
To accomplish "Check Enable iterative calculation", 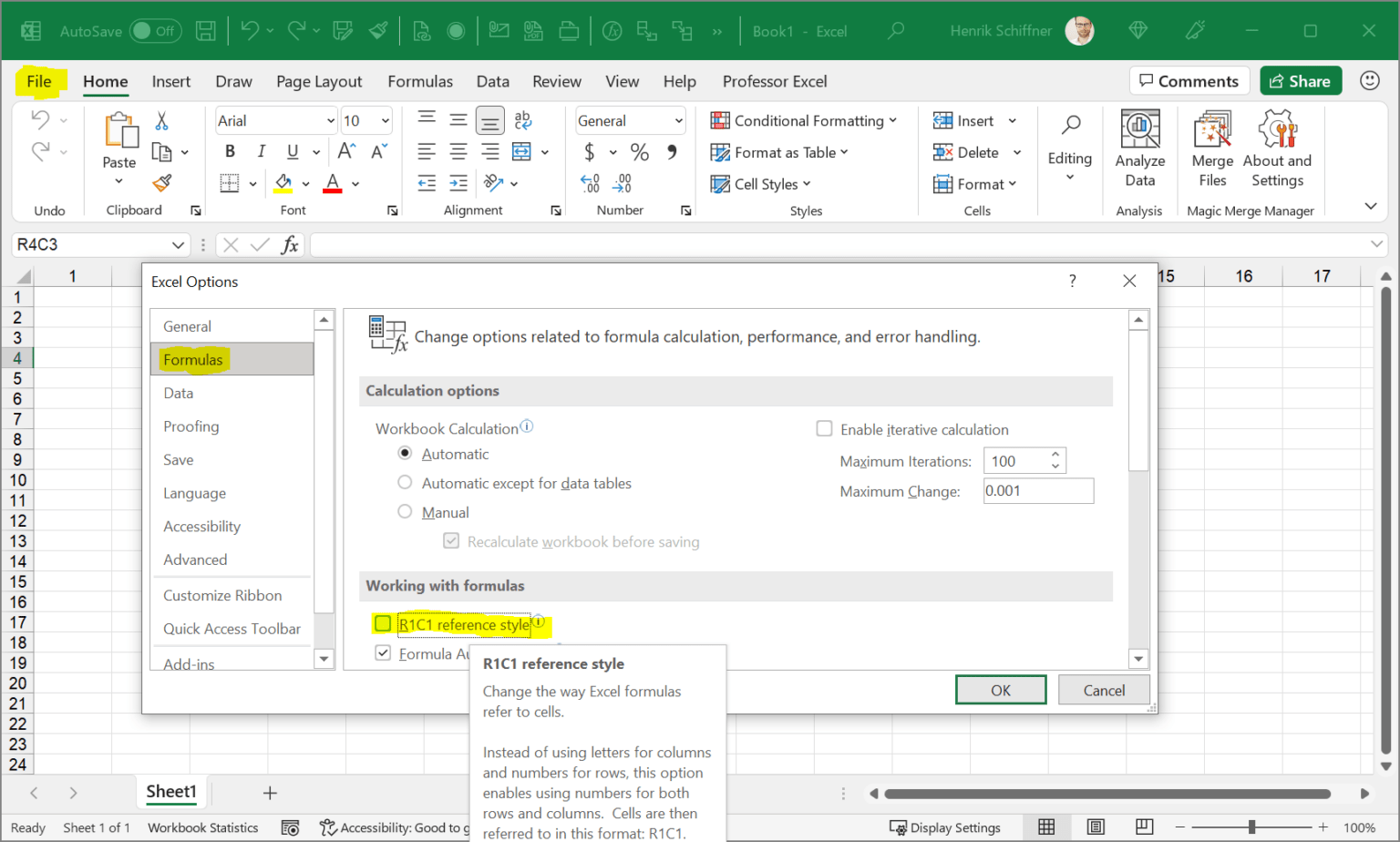I will 824,428.
